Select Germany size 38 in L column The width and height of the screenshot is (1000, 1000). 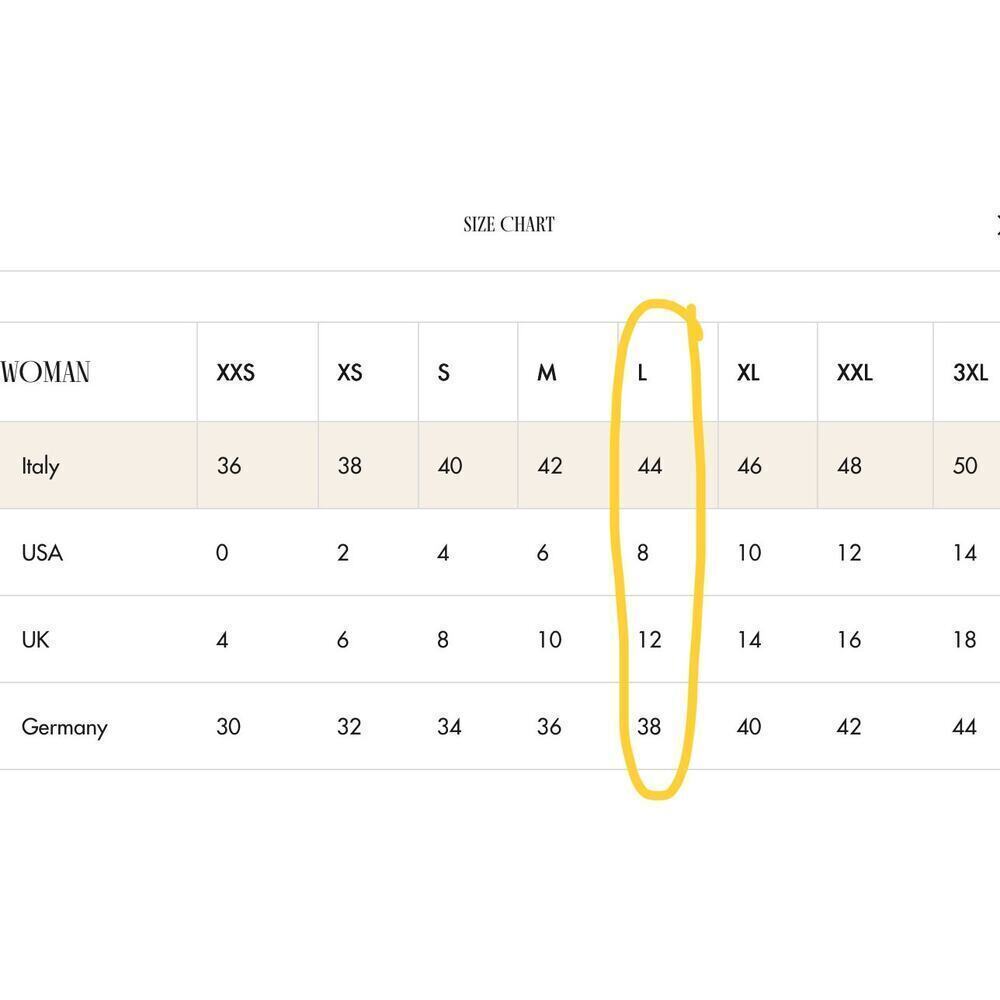point(649,726)
